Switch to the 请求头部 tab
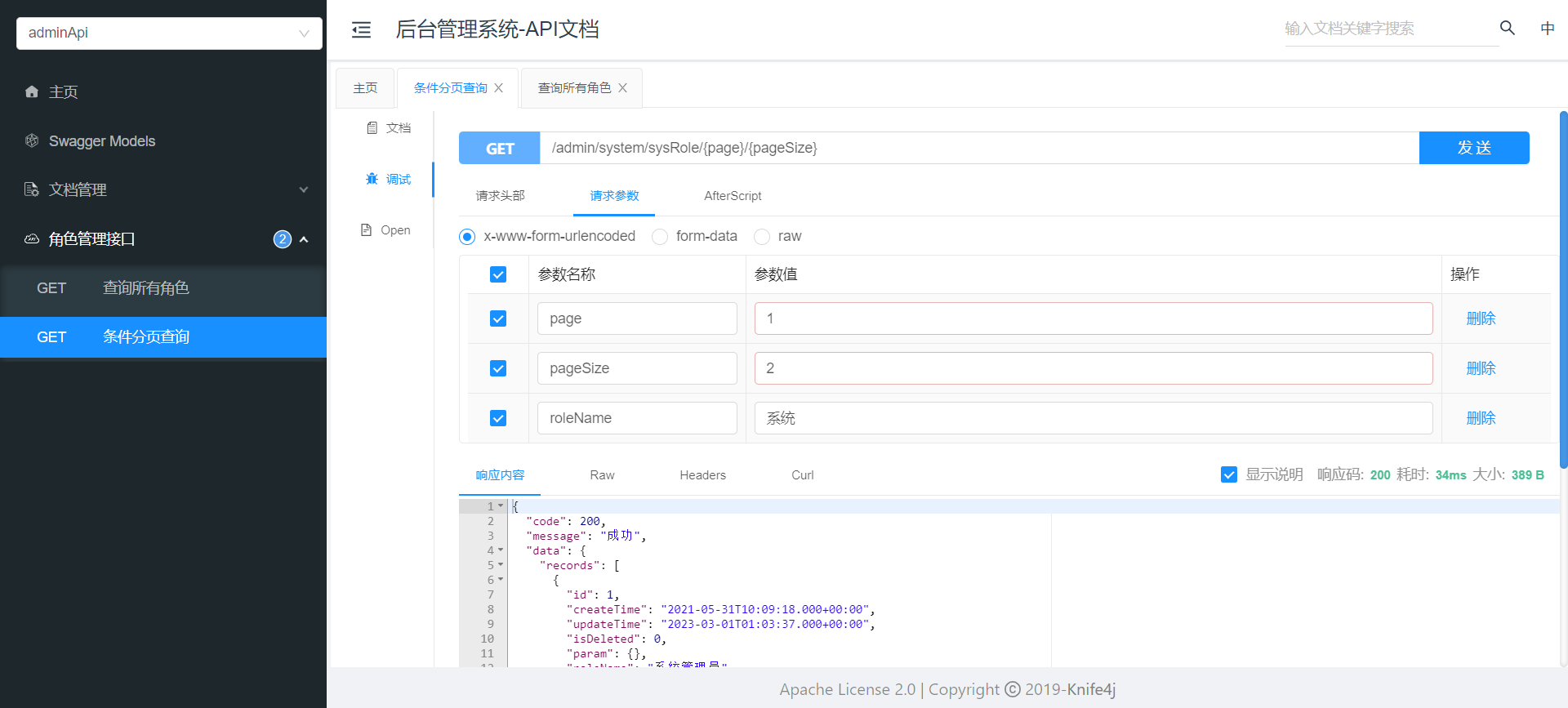 500,196
